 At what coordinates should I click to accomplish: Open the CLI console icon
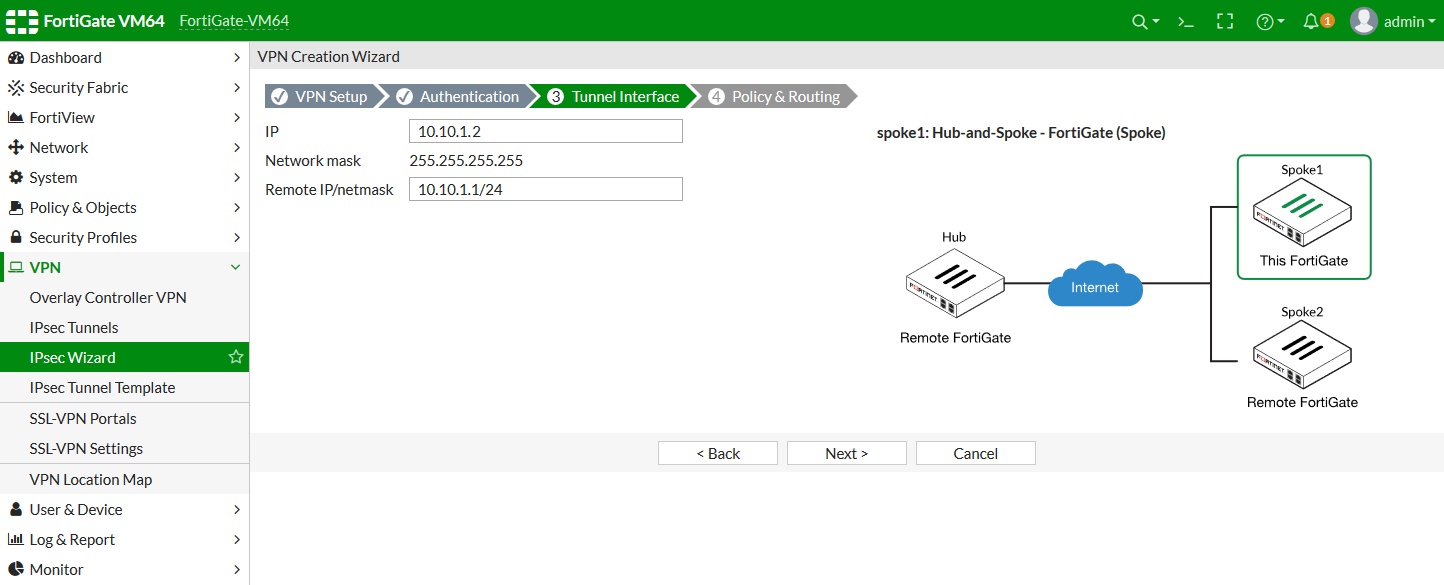[x=1186, y=21]
